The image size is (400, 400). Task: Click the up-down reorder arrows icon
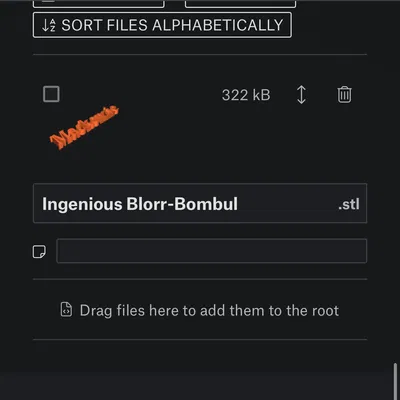[301, 95]
